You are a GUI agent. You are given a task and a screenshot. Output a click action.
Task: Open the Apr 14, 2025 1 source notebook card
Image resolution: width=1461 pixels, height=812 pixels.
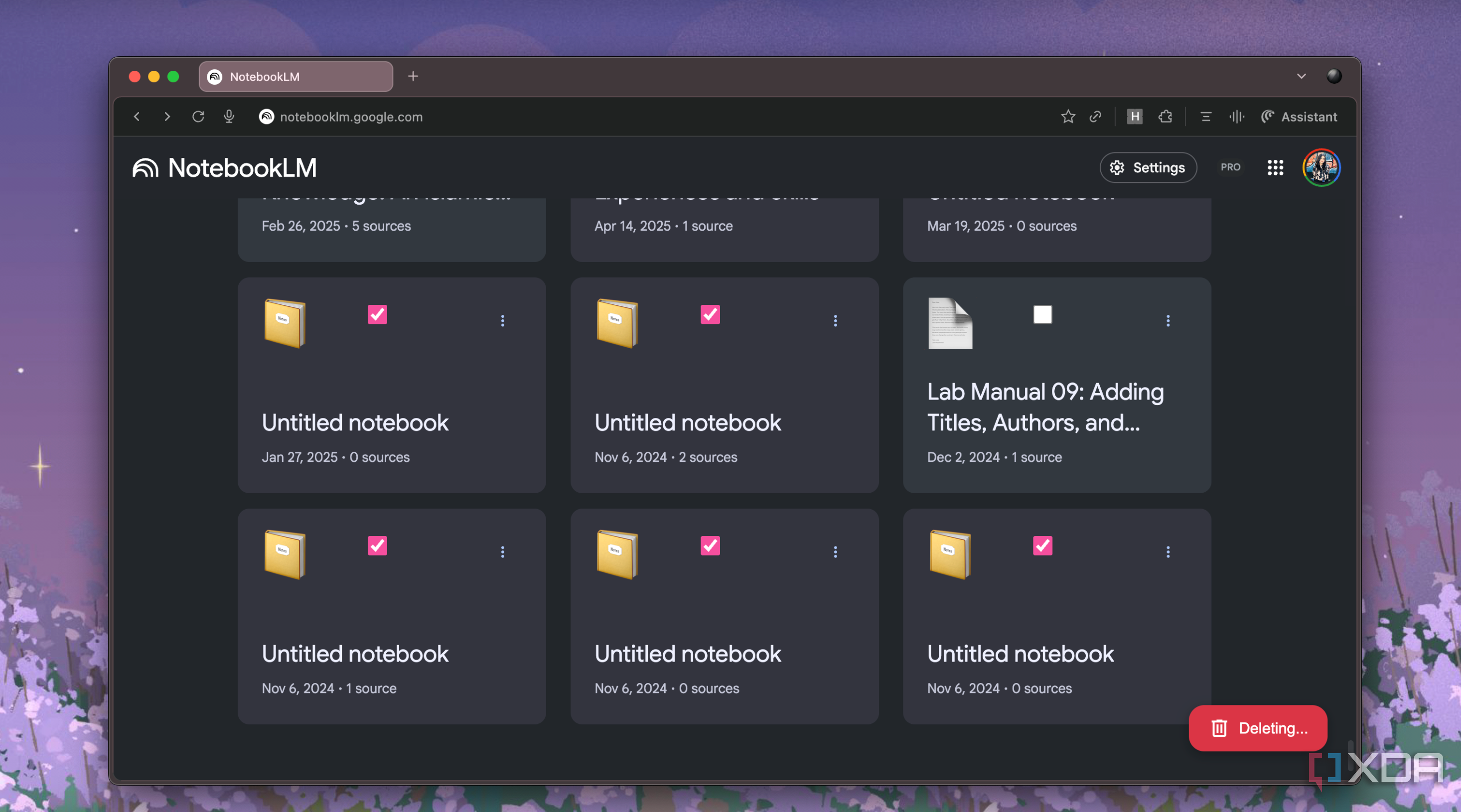pos(724,229)
